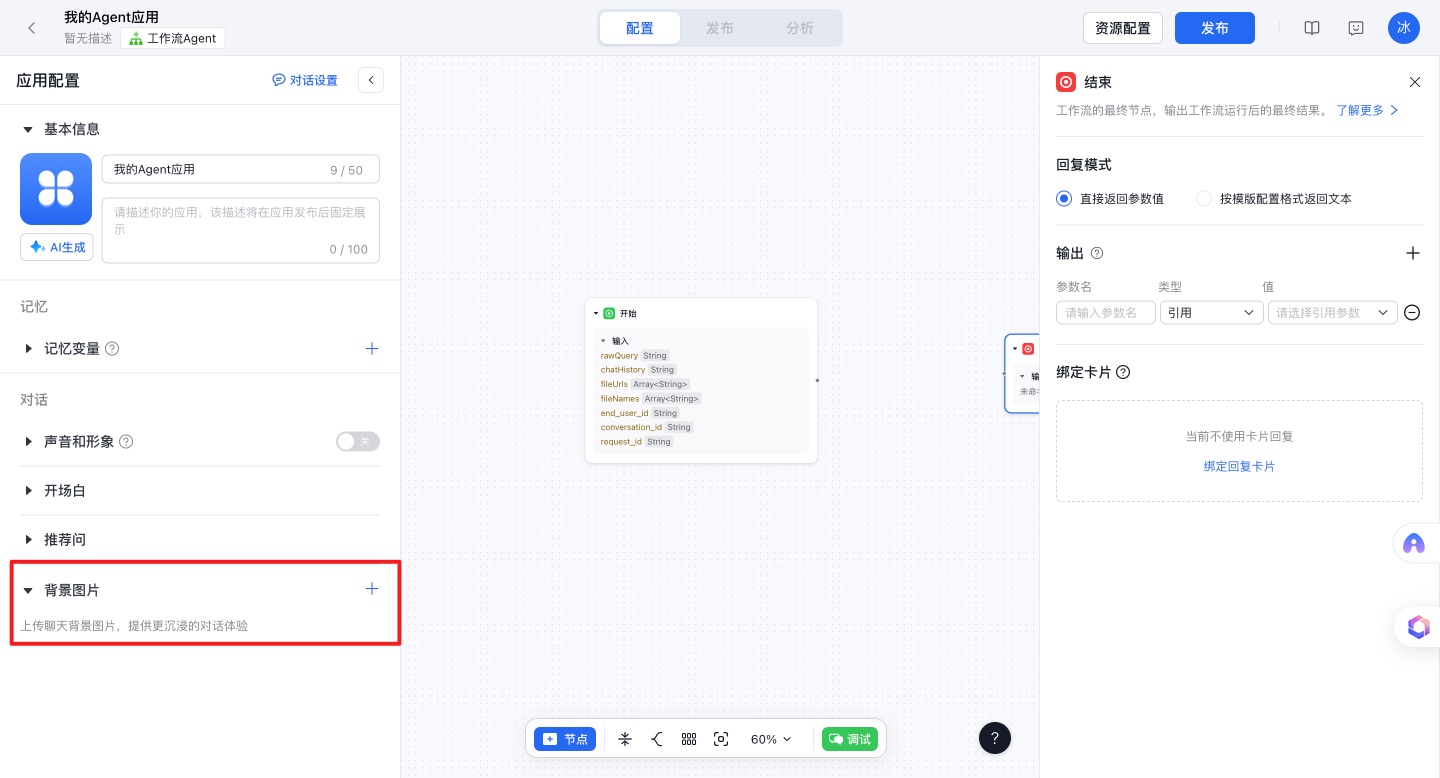Collapse the 基本信息 section
Image resolution: width=1440 pixels, height=778 pixels.
coord(28,129)
